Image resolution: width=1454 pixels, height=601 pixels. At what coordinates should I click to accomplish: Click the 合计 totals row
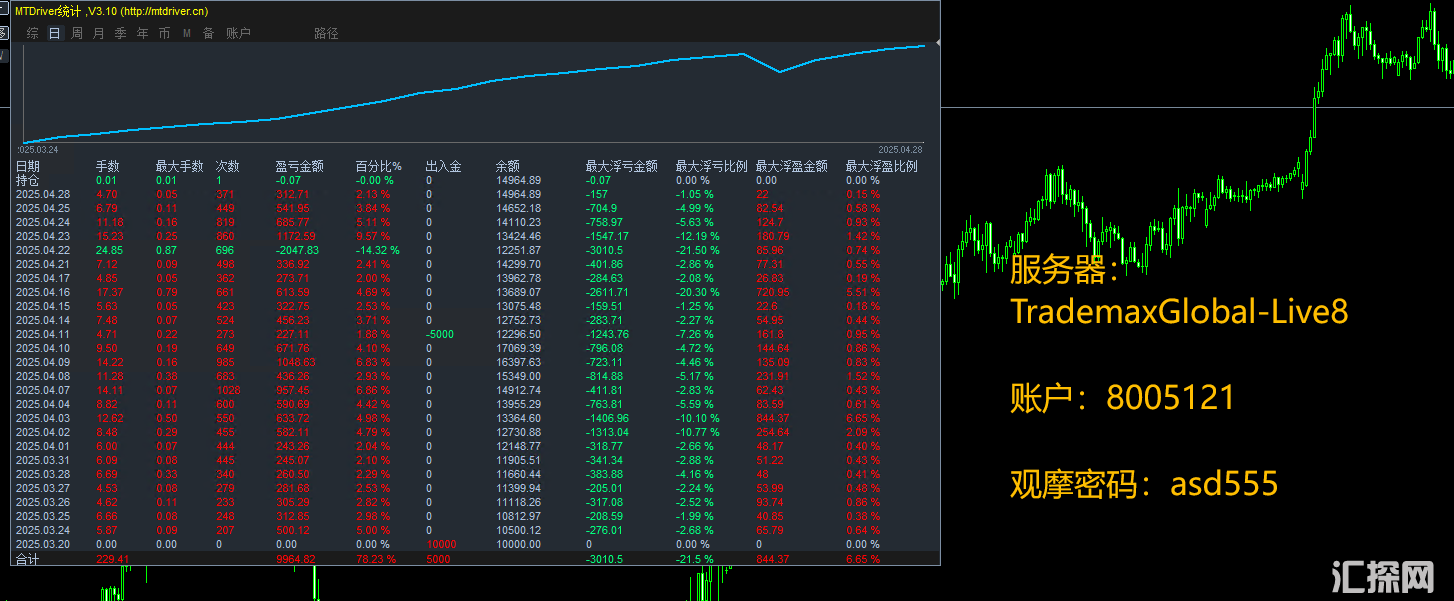pos(476,559)
